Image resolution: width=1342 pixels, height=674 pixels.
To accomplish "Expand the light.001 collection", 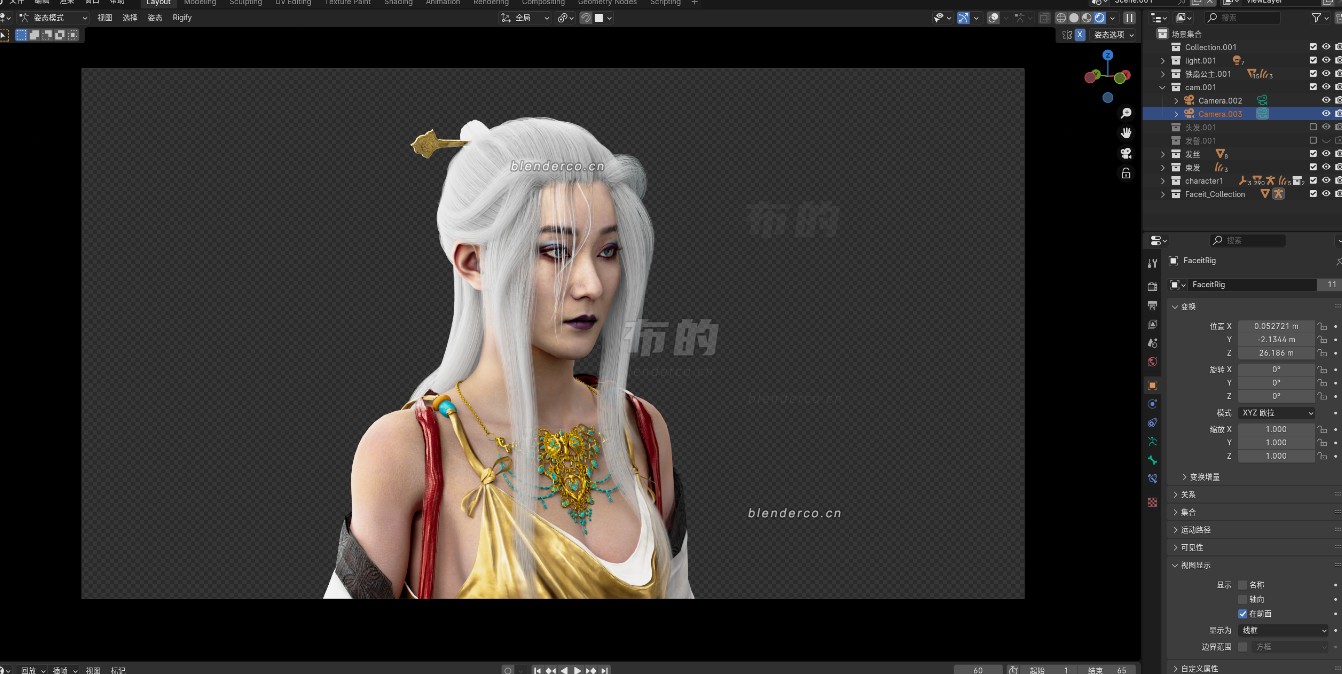I will click(x=1163, y=61).
